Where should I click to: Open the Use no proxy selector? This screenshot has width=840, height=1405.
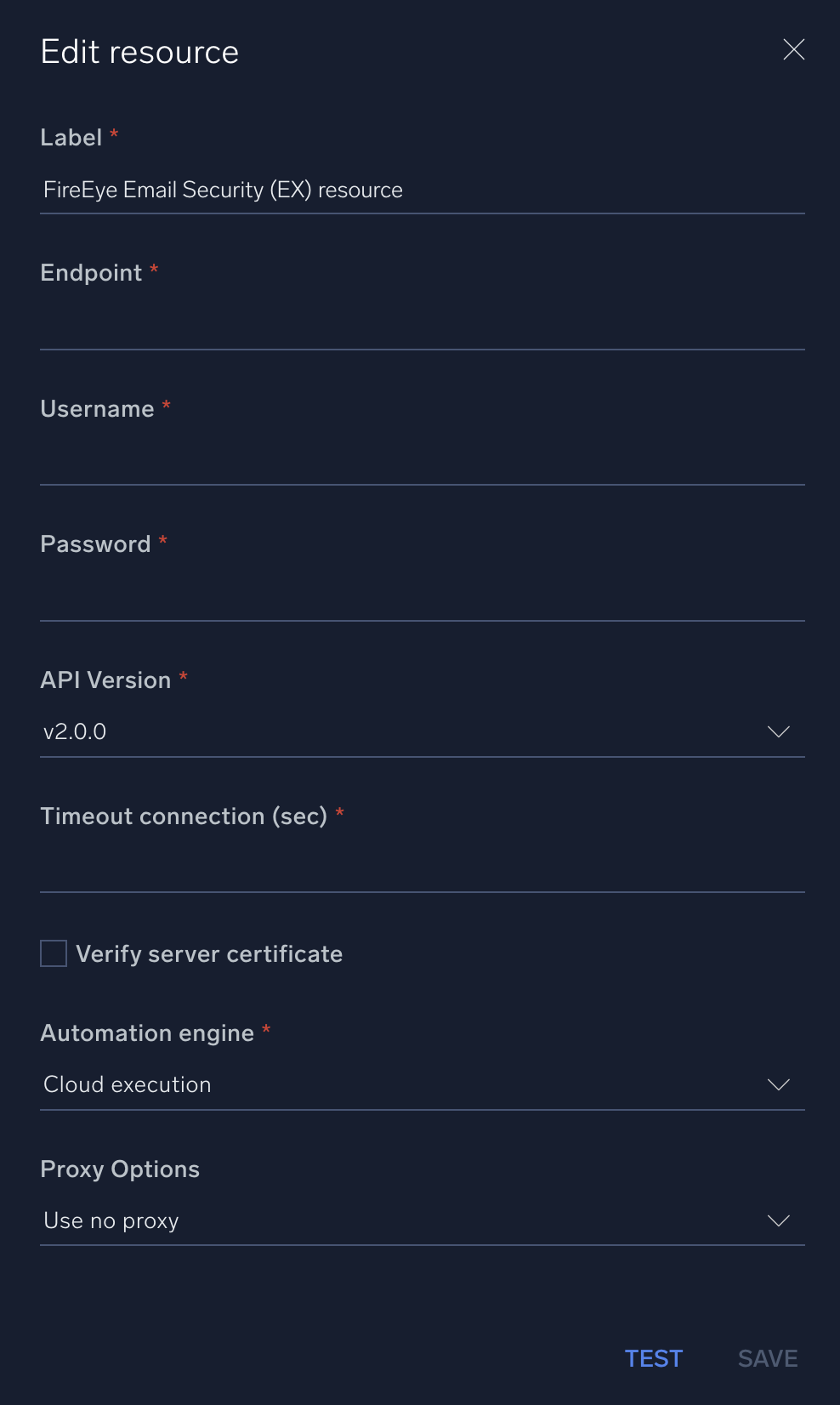(423, 1220)
